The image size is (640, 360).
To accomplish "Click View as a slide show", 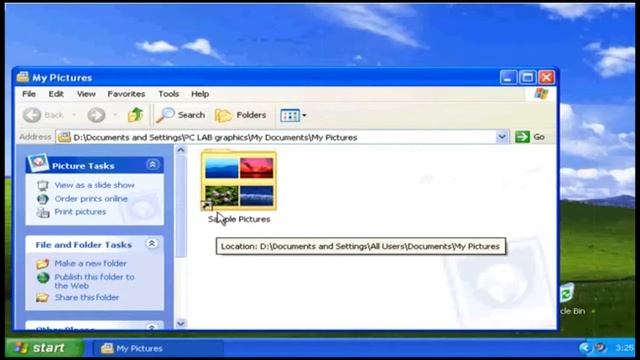I will [x=94, y=185].
